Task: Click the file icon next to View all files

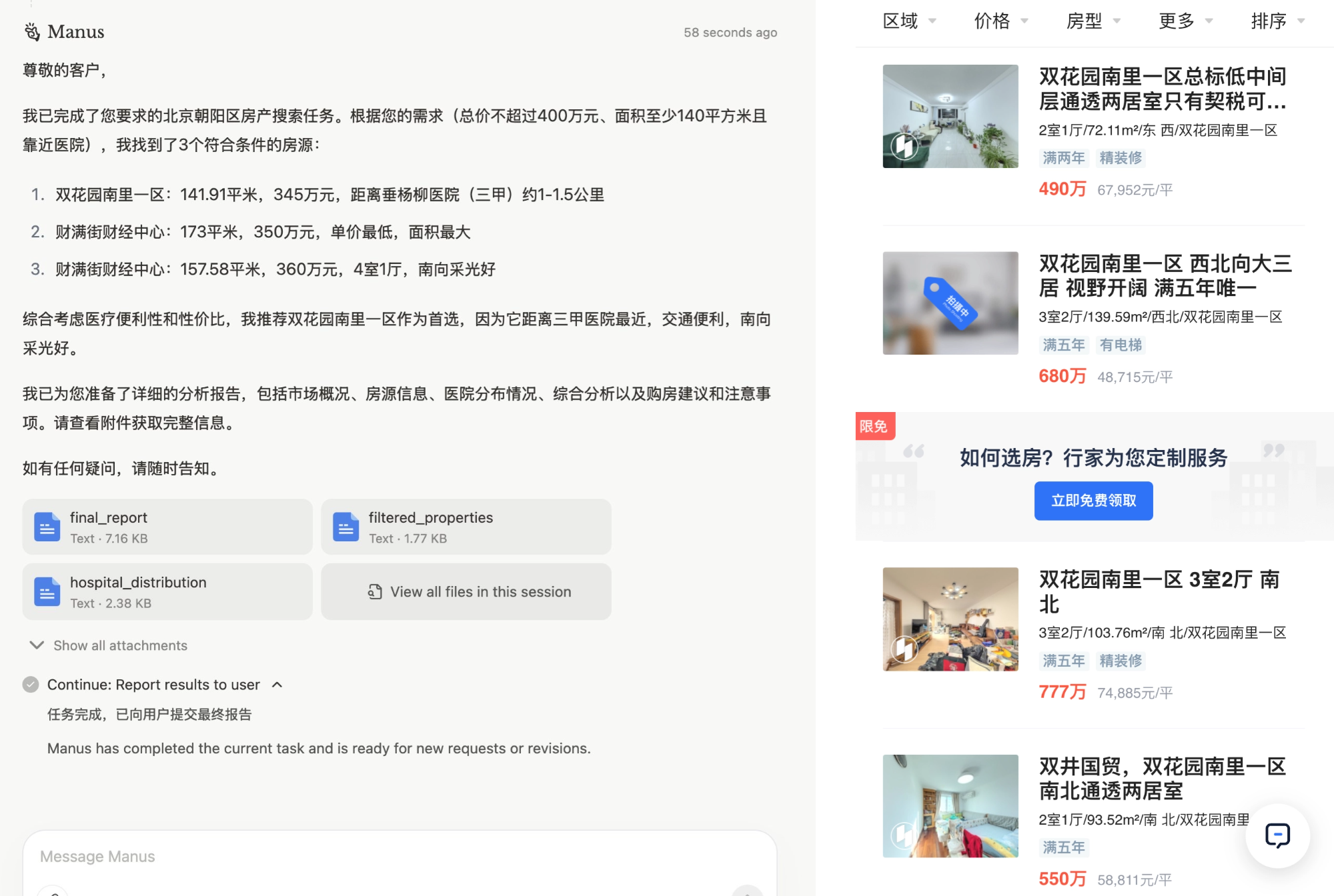Action: 375,591
